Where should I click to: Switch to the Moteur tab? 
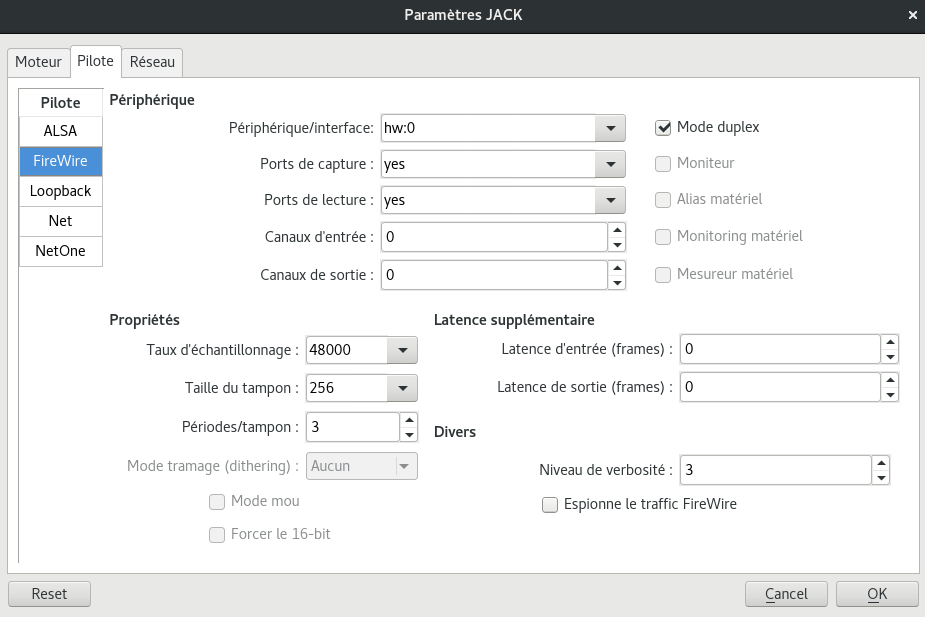click(x=38, y=62)
